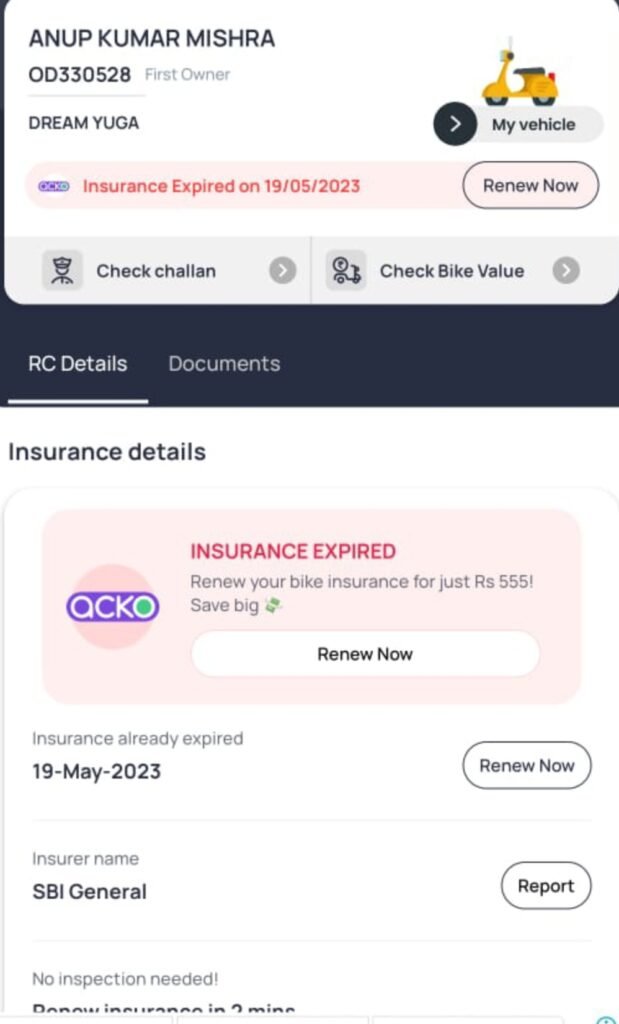Expand Check challan using its arrow
The height and width of the screenshot is (1024, 619).
coord(283,270)
